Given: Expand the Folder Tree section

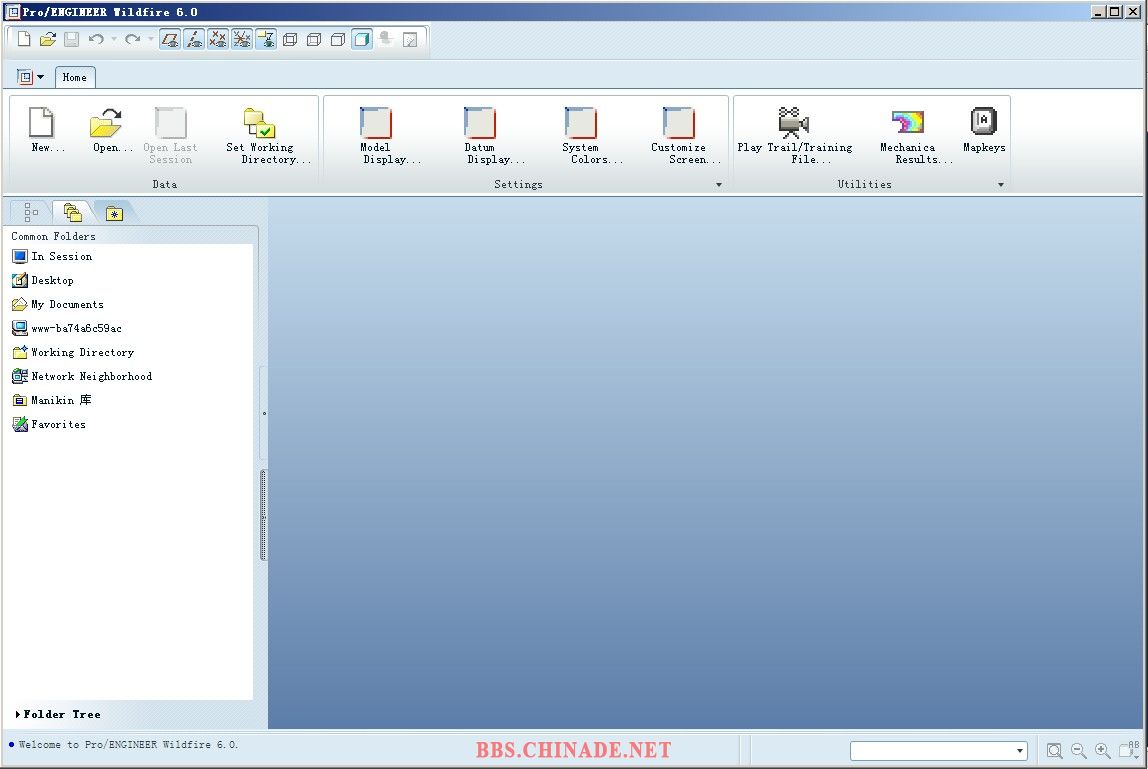Looking at the screenshot, I should click(58, 714).
